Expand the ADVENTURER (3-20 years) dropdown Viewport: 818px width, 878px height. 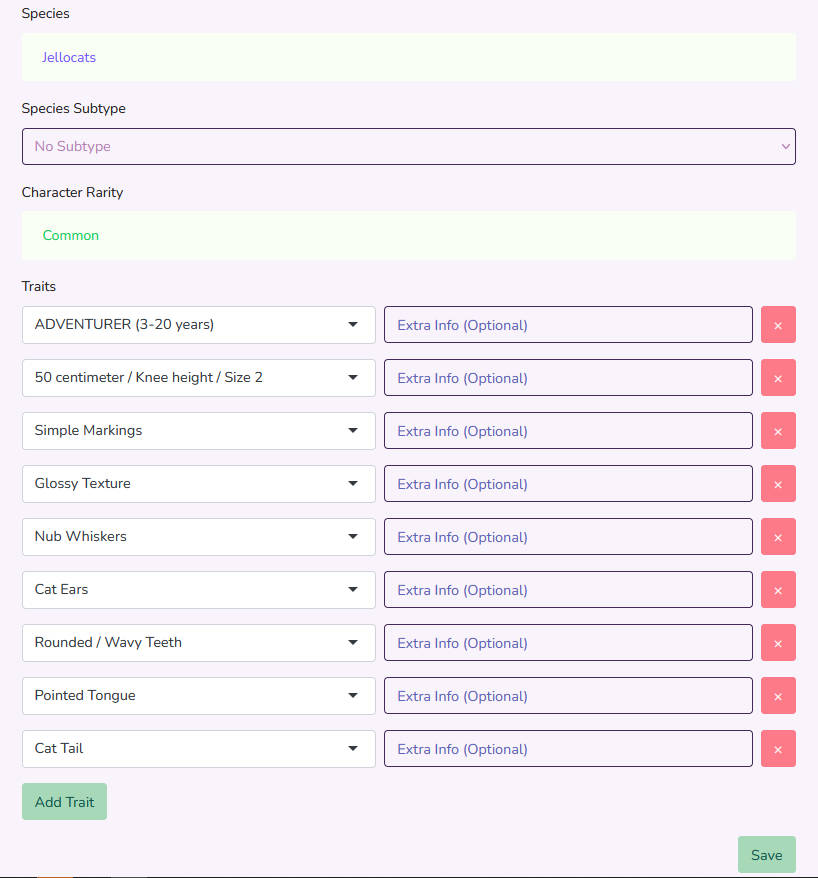click(x=198, y=325)
